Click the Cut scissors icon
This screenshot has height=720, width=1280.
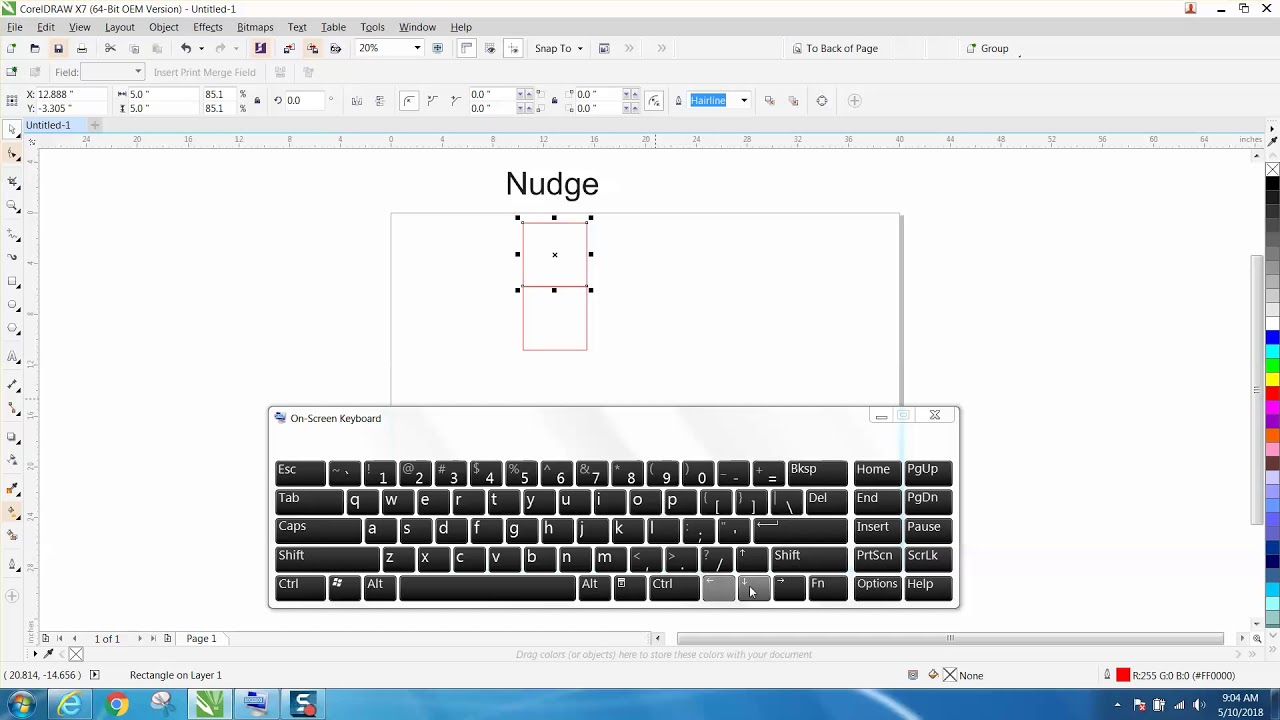click(x=110, y=48)
